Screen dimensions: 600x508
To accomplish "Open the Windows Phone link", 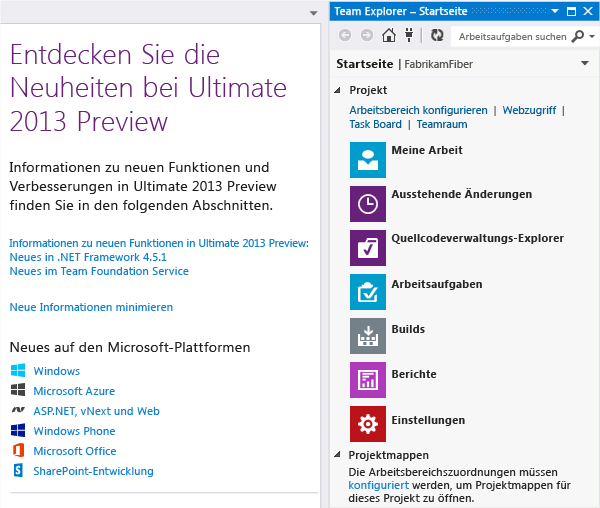I will pos(74,431).
